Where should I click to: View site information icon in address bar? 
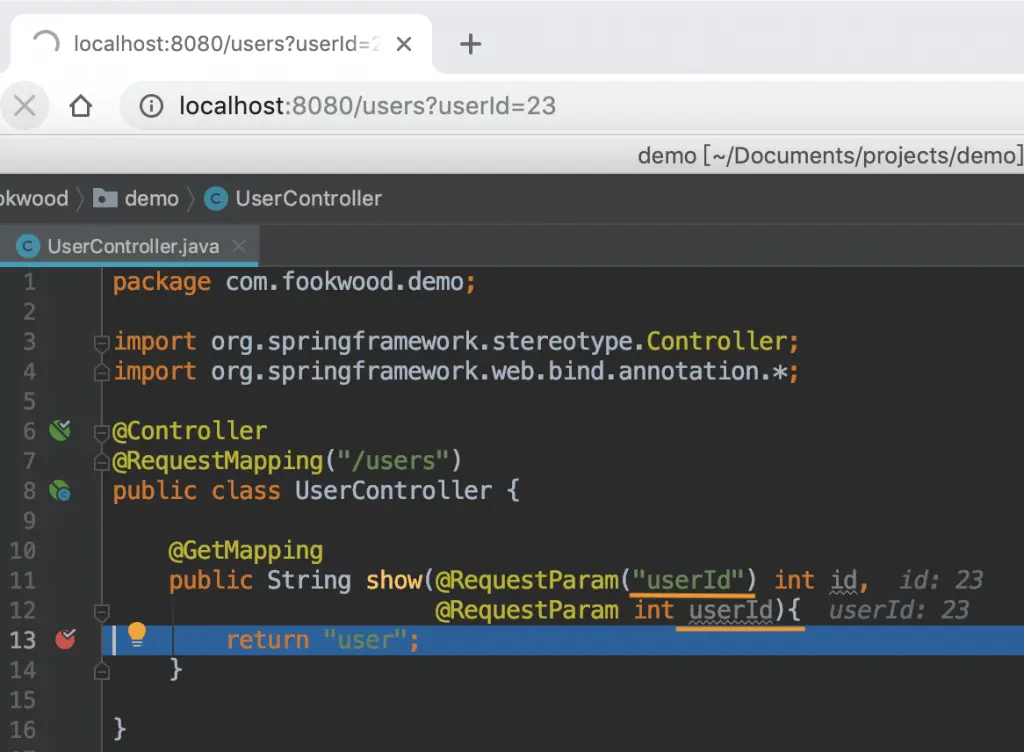pyautogui.click(x=152, y=105)
